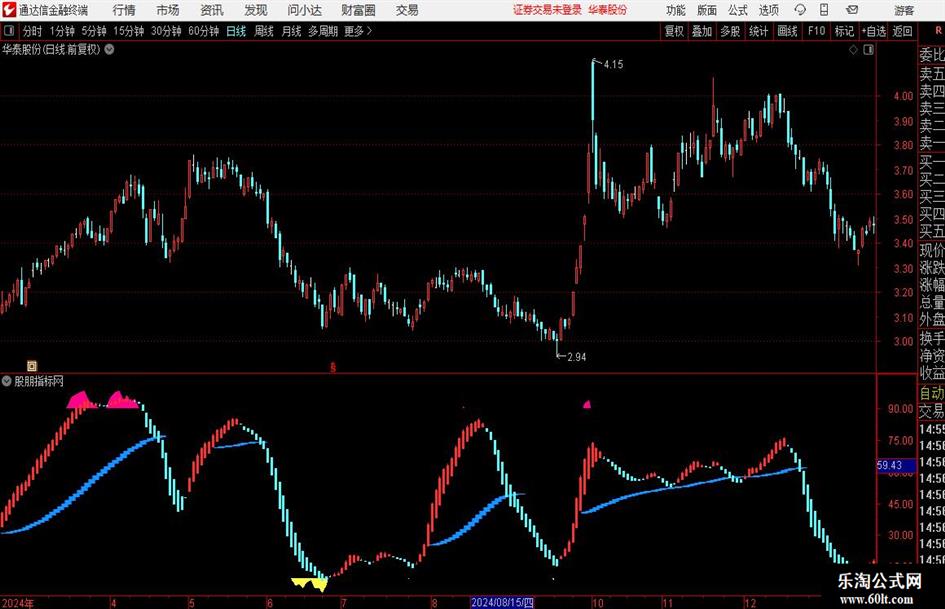The height and width of the screenshot is (609, 945).
Task: Switch to 5分钟 period
Action: (94, 31)
